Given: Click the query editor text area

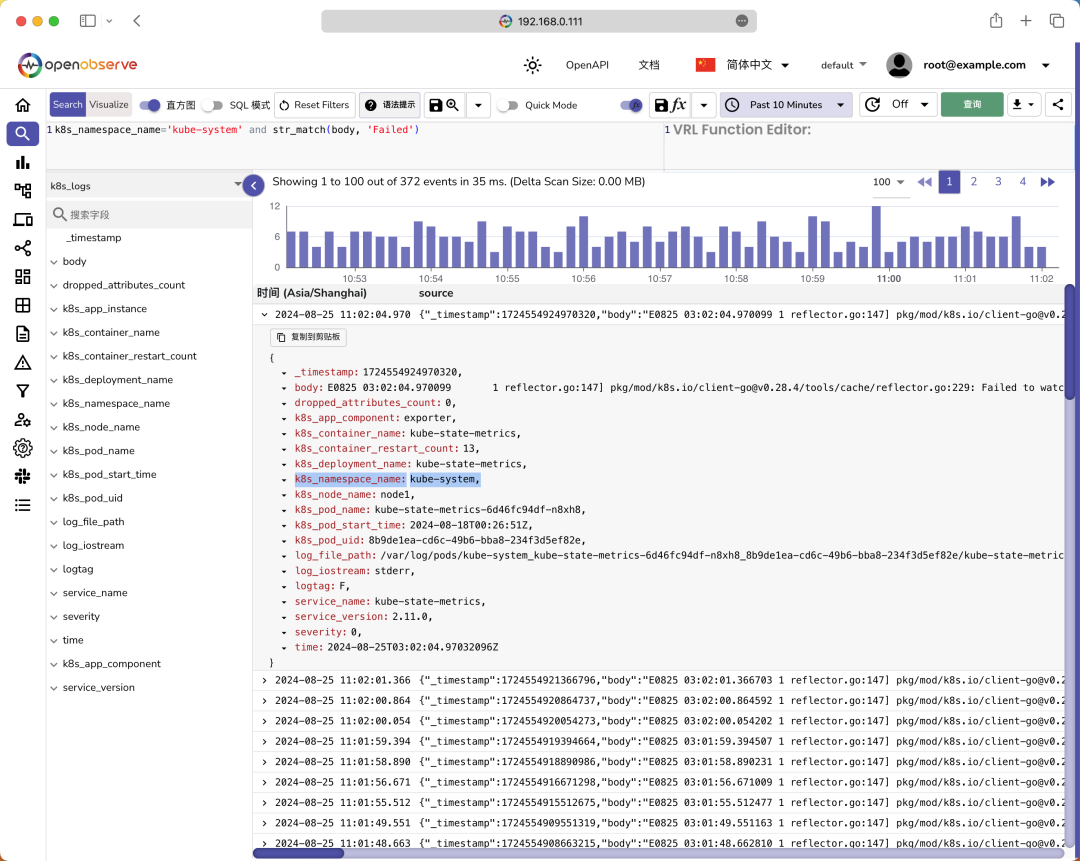Looking at the screenshot, I should (x=355, y=146).
